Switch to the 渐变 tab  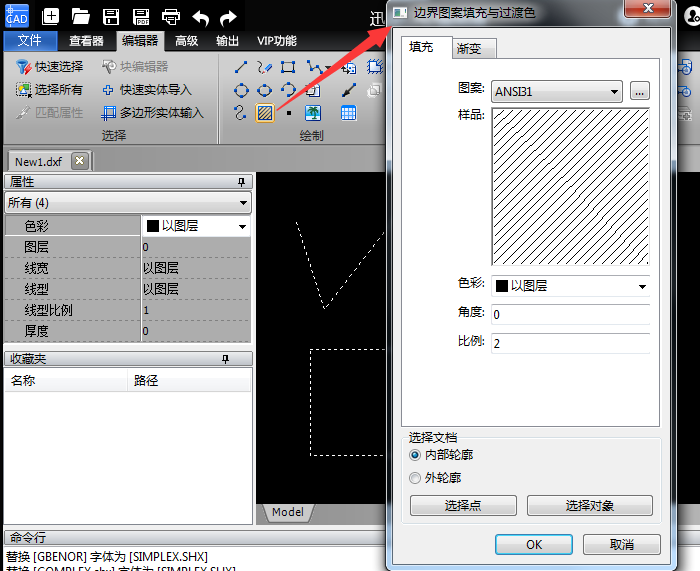tap(468, 48)
